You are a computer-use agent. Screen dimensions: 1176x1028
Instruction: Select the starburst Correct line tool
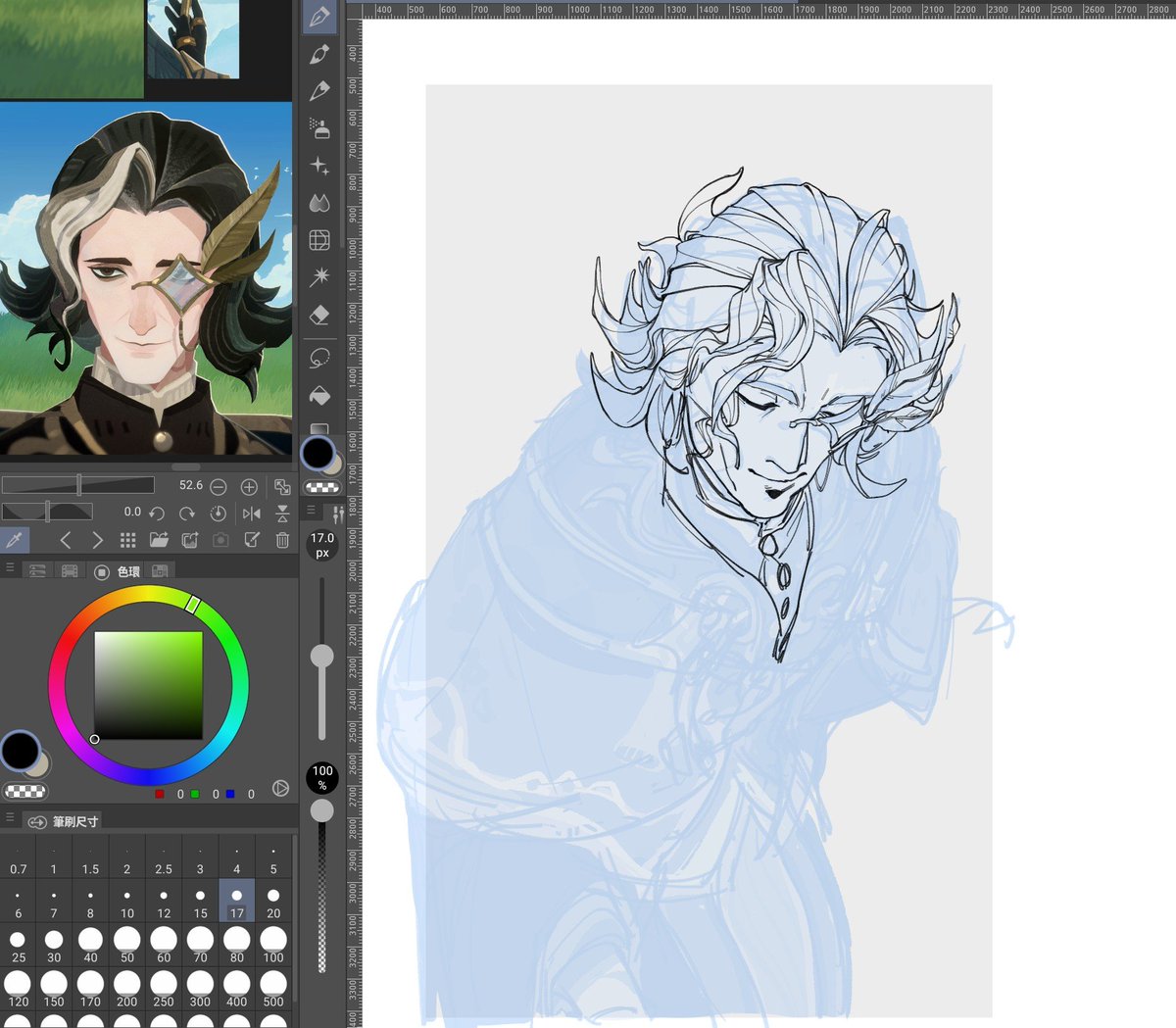(x=319, y=277)
